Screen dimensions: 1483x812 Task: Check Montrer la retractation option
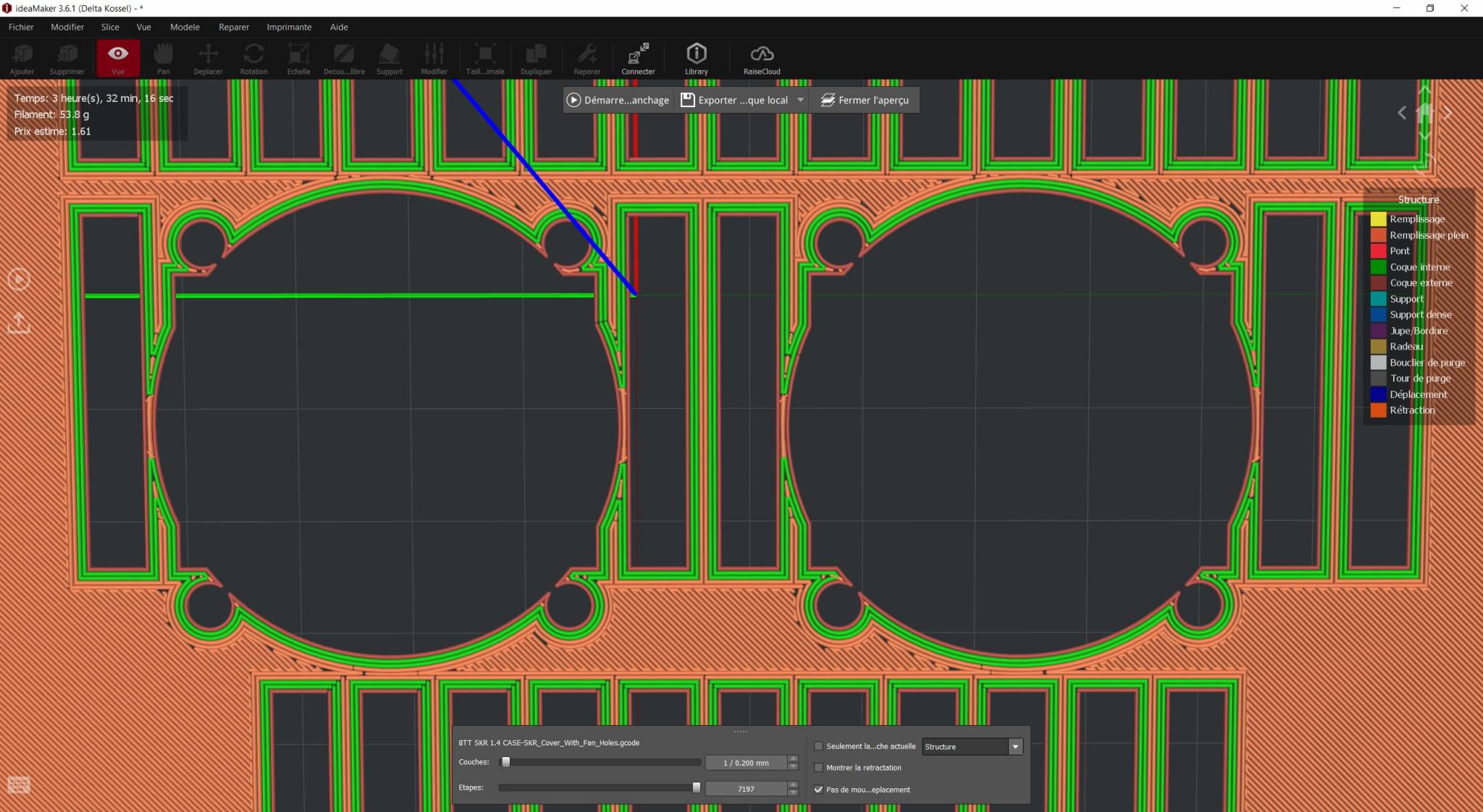[x=818, y=768]
